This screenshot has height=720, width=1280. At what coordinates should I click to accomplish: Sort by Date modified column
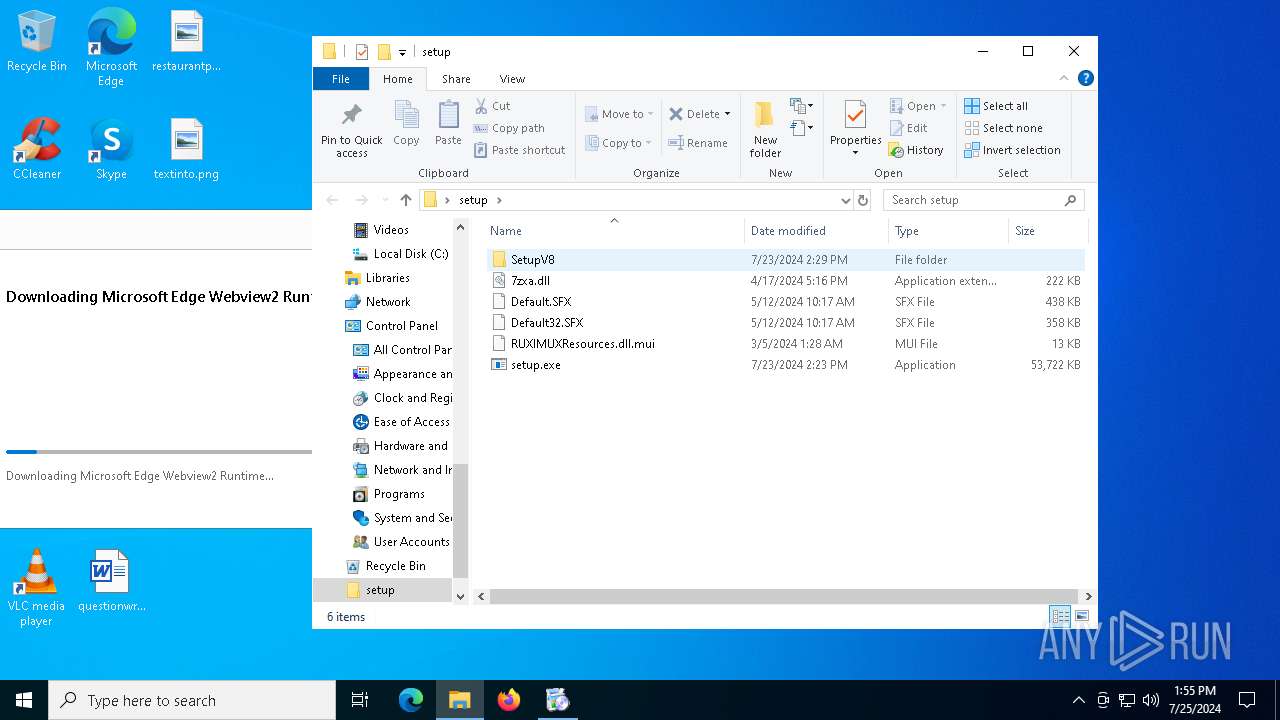click(x=816, y=231)
